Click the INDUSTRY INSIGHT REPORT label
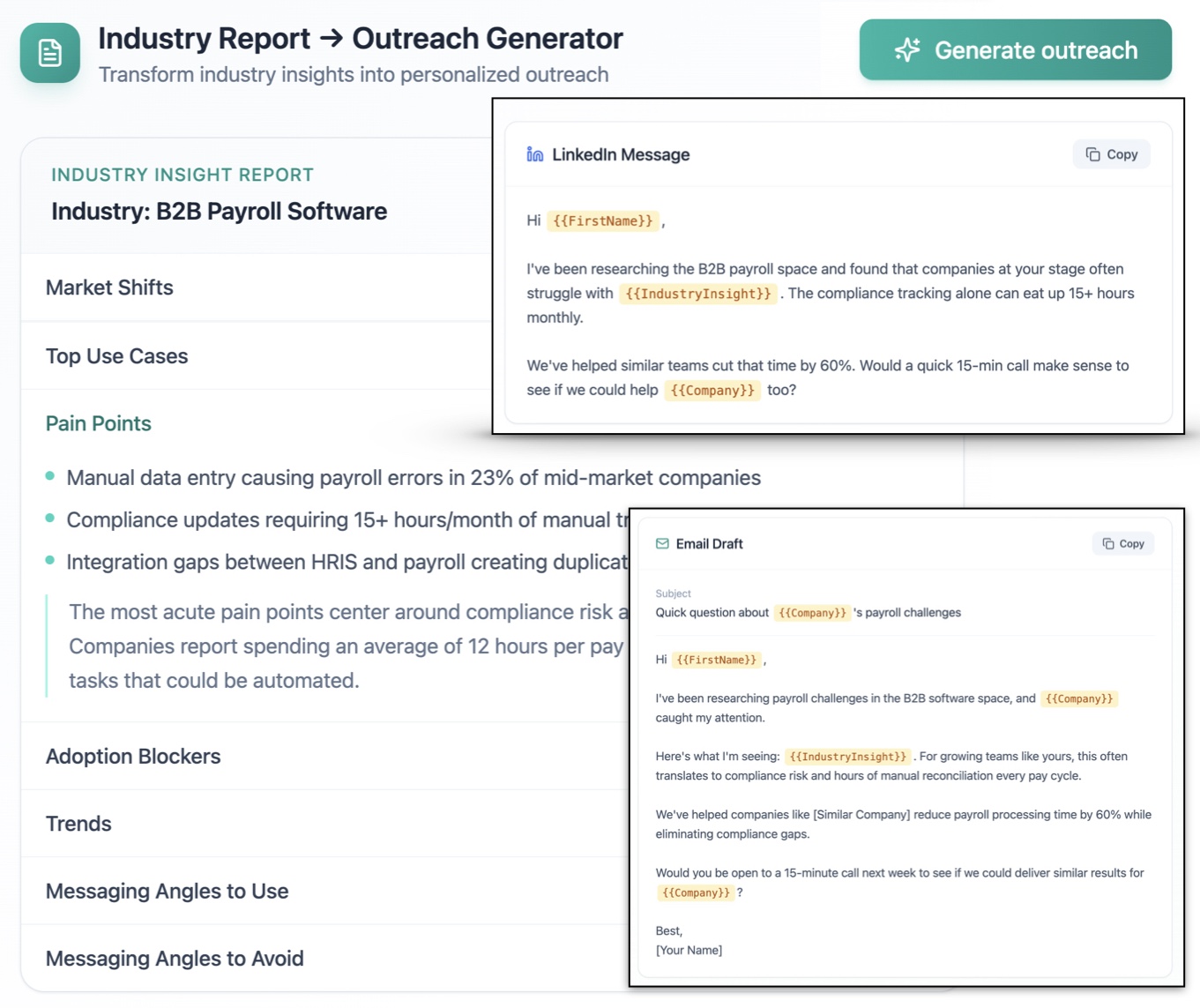The image size is (1200, 1008). (x=183, y=175)
